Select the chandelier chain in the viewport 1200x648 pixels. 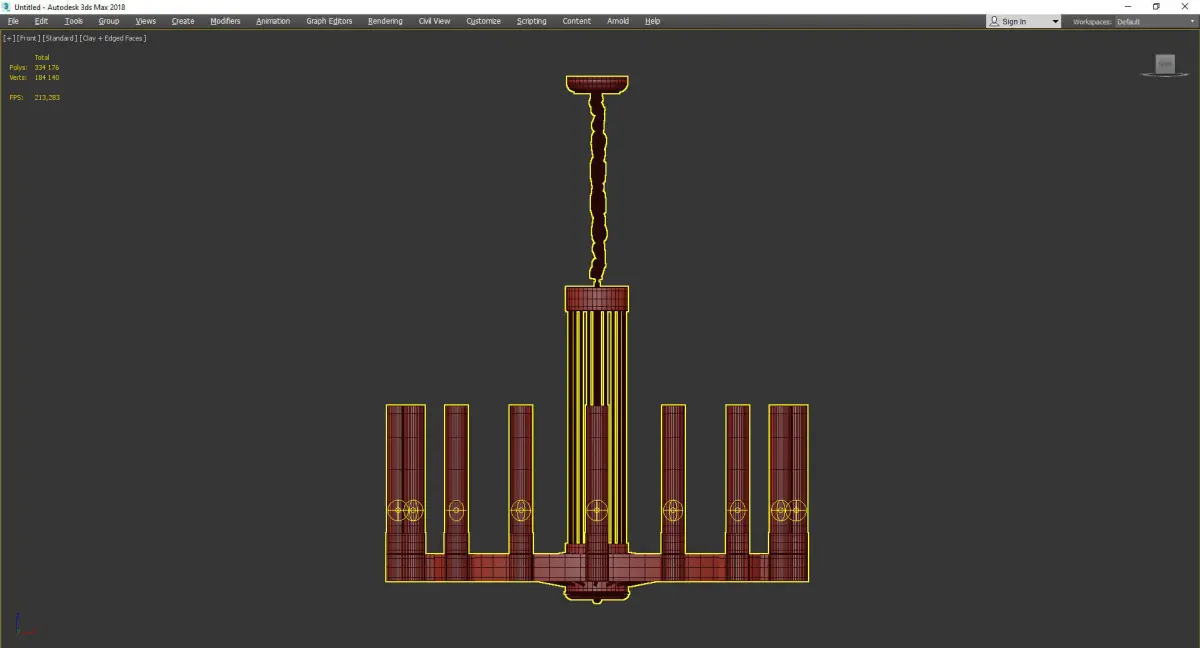(x=598, y=190)
